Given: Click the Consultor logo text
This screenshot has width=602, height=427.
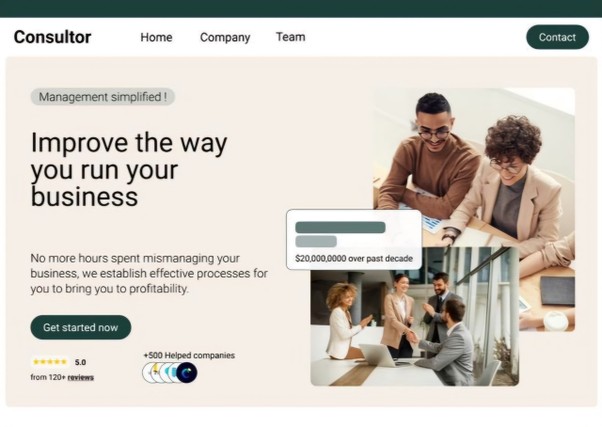Looking at the screenshot, I should [52, 37].
